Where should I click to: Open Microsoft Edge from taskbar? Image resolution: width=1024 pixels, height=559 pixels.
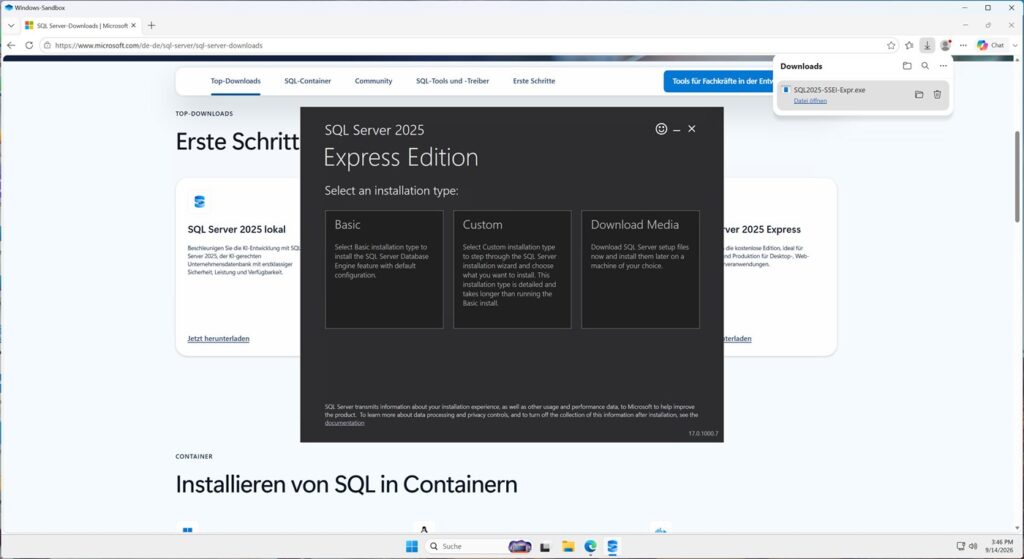(x=590, y=547)
